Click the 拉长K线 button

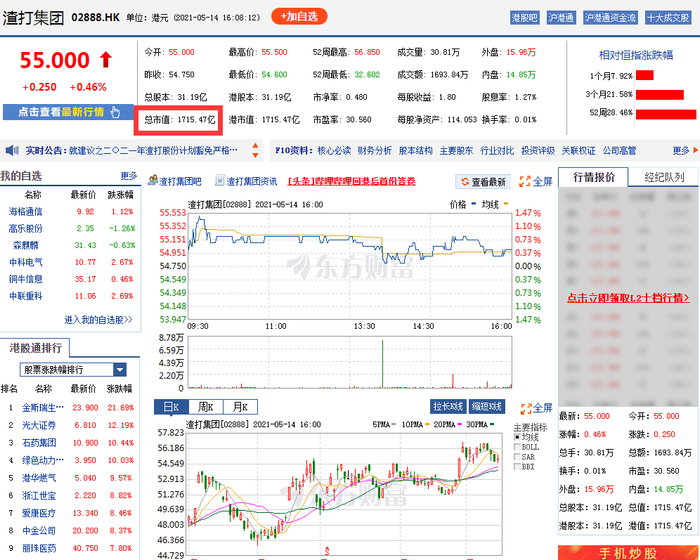[x=448, y=406]
